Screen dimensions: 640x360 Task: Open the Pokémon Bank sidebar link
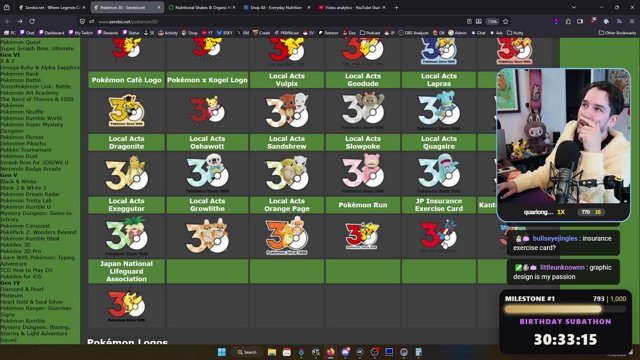click(20, 74)
